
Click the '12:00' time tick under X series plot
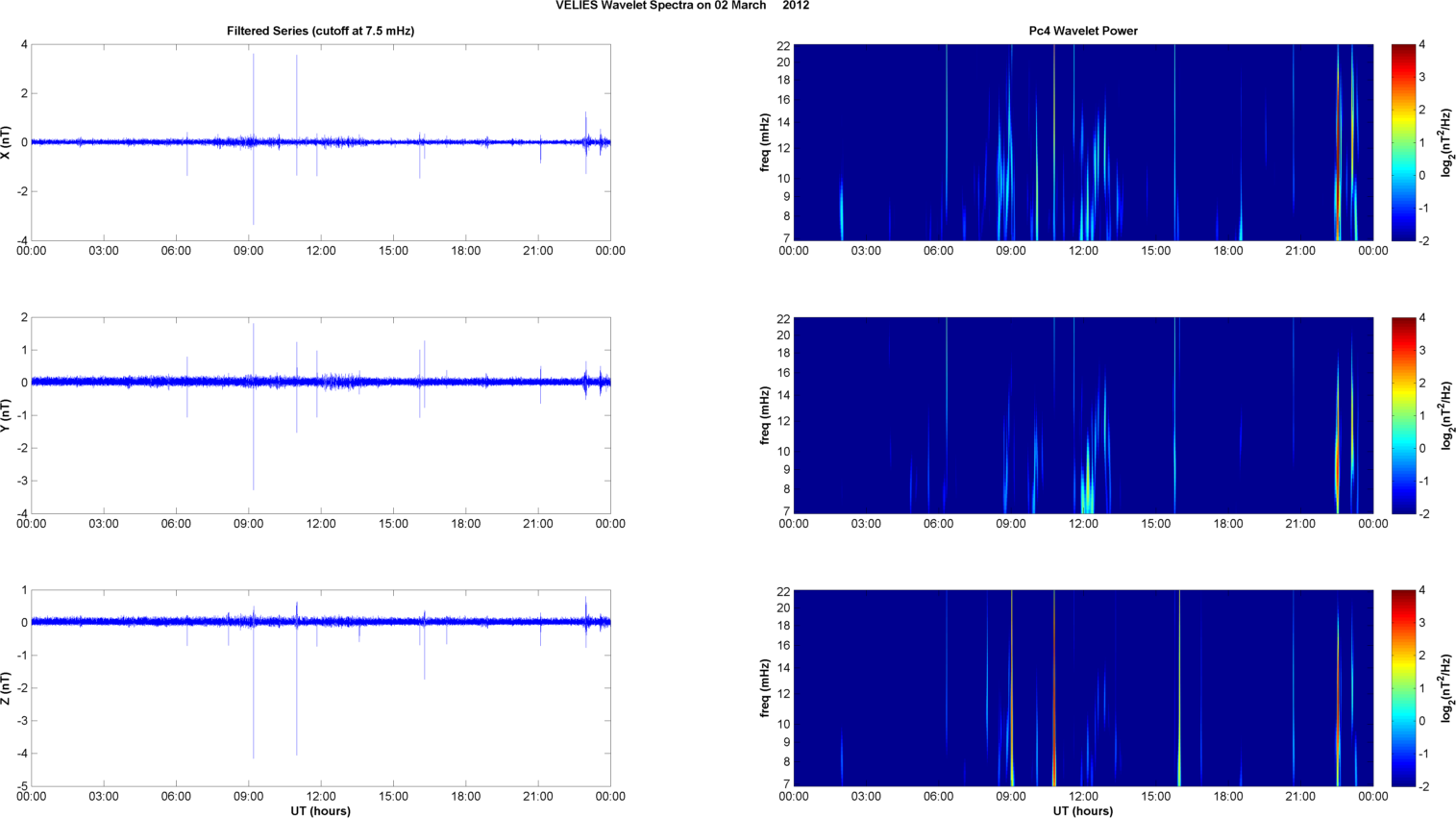click(321, 251)
